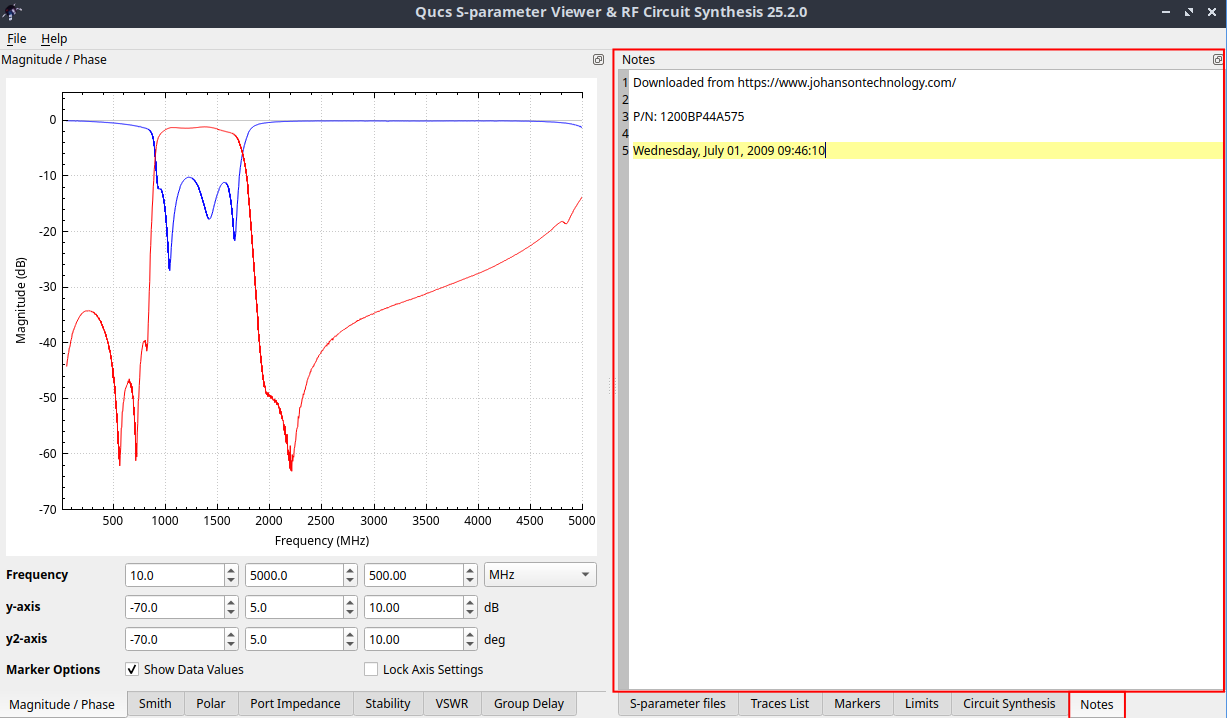Open the Help menu
This screenshot has height=718, width=1227.
54,38
